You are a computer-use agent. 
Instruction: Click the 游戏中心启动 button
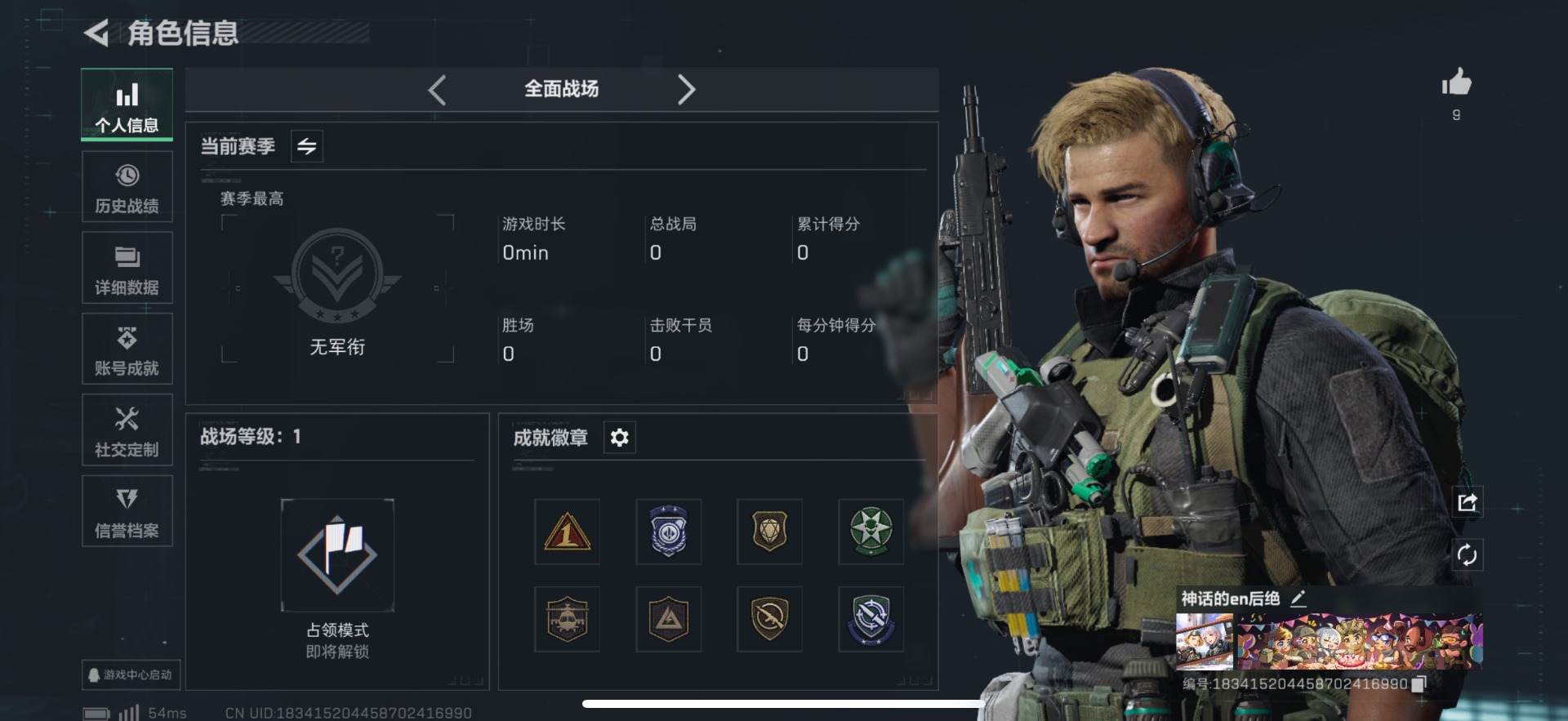131,675
